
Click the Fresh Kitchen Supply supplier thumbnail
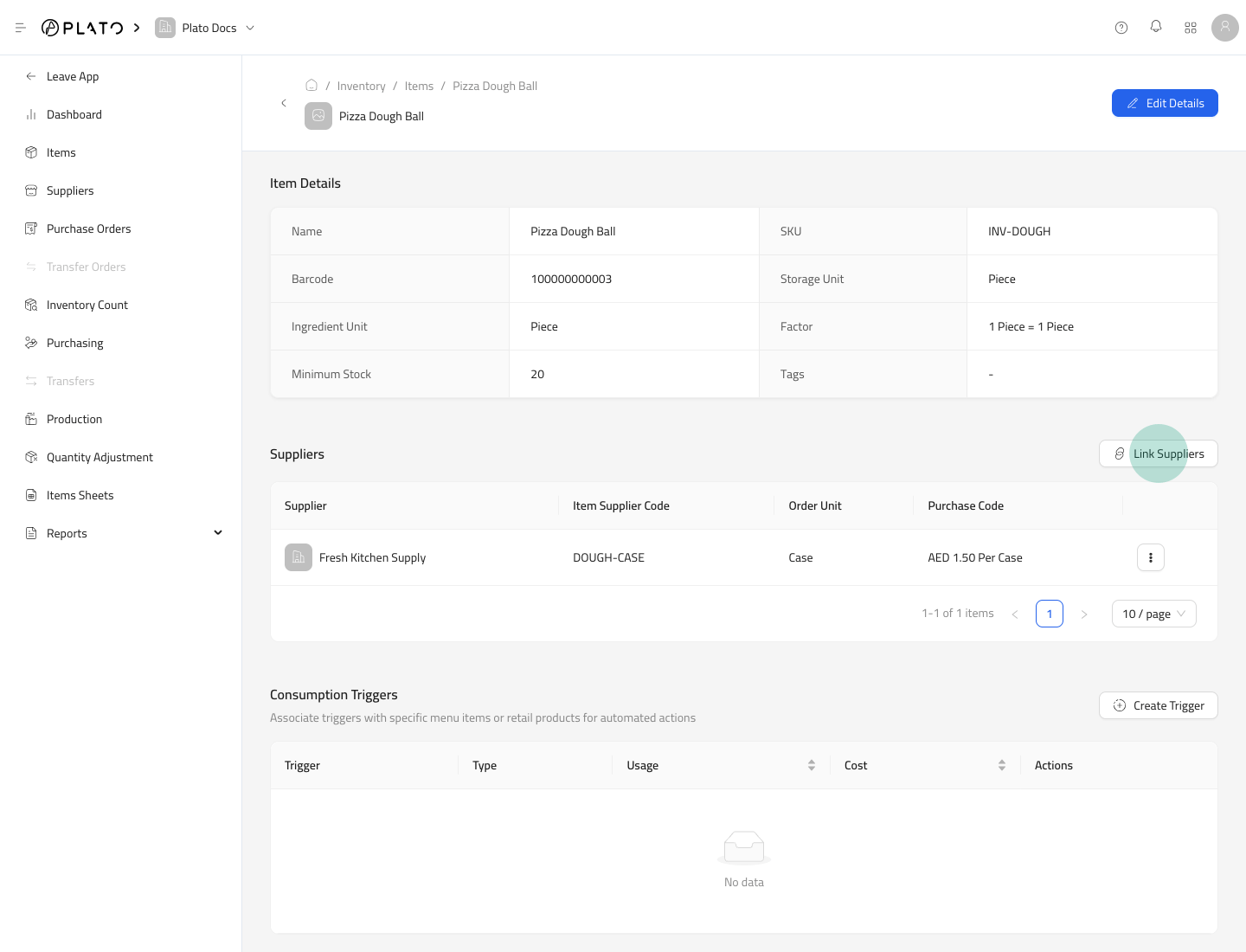pos(299,557)
